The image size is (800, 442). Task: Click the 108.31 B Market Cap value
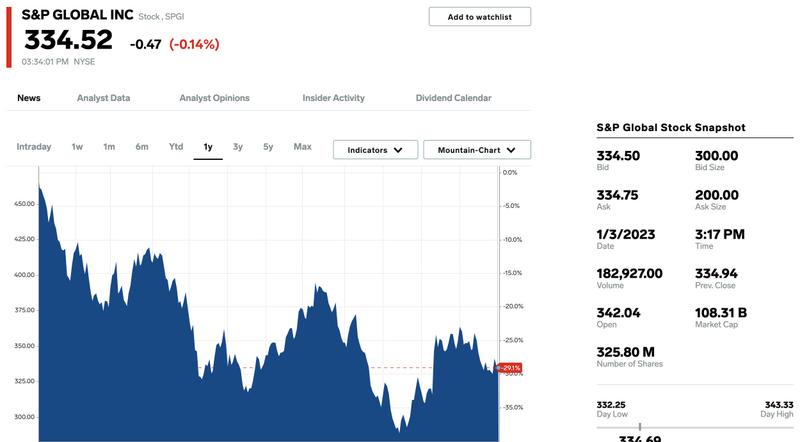coord(720,313)
